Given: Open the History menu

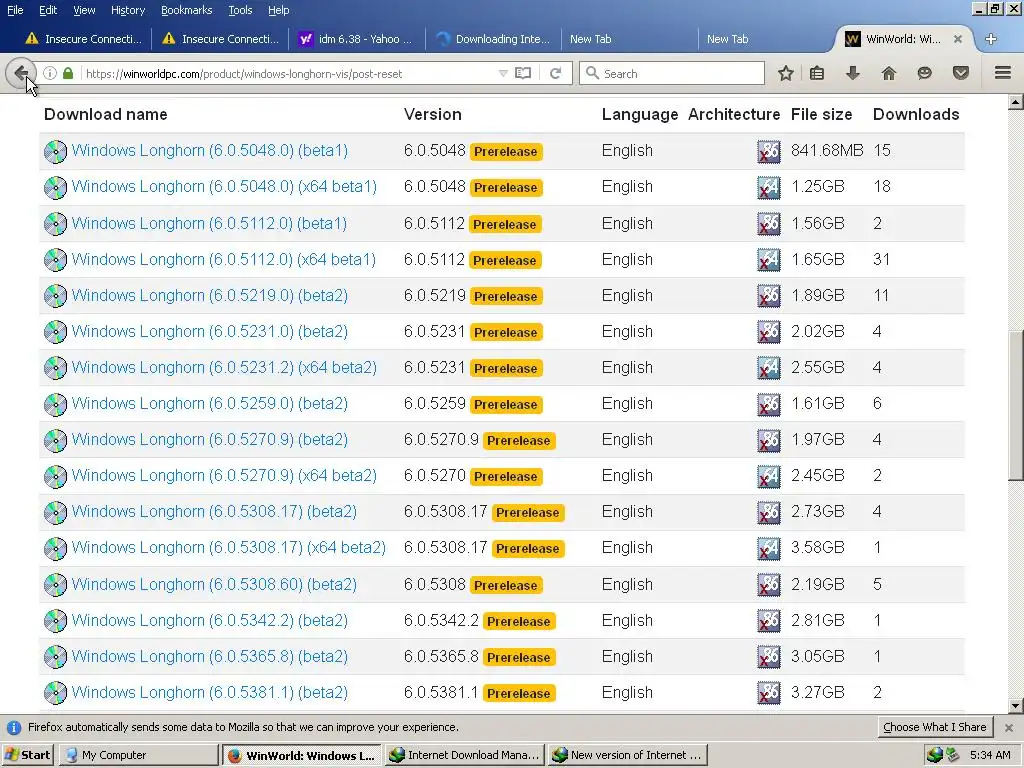Looking at the screenshot, I should (x=128, y=10).
